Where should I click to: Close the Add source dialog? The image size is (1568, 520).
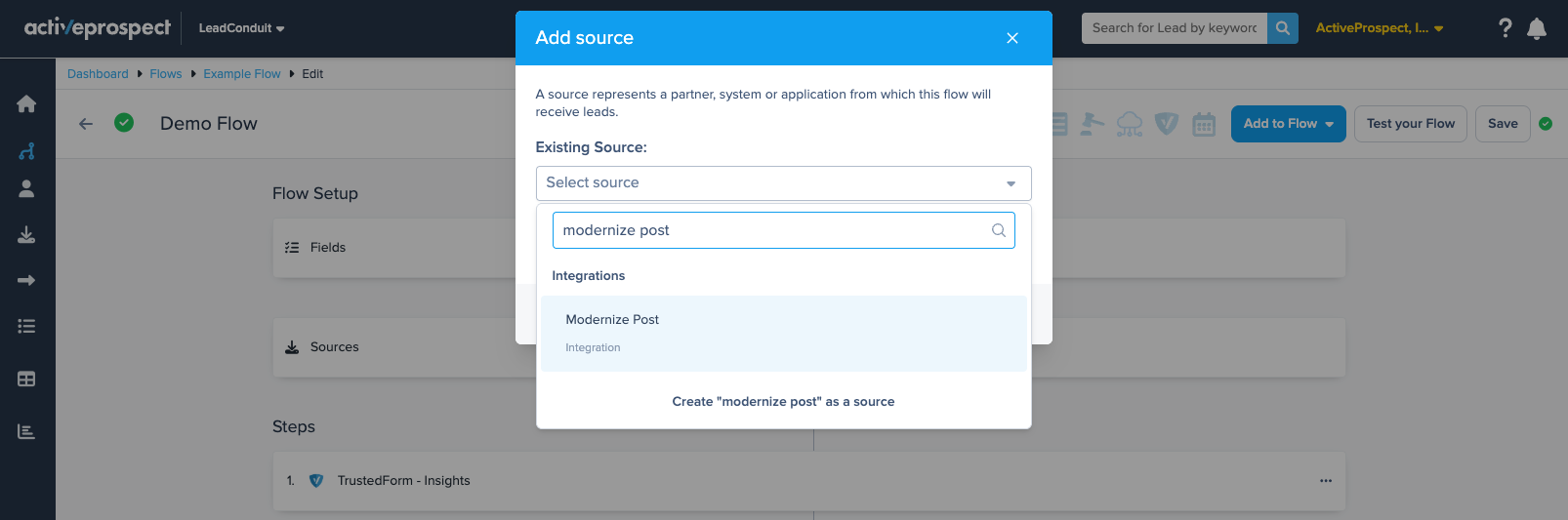coord(1012,38)
